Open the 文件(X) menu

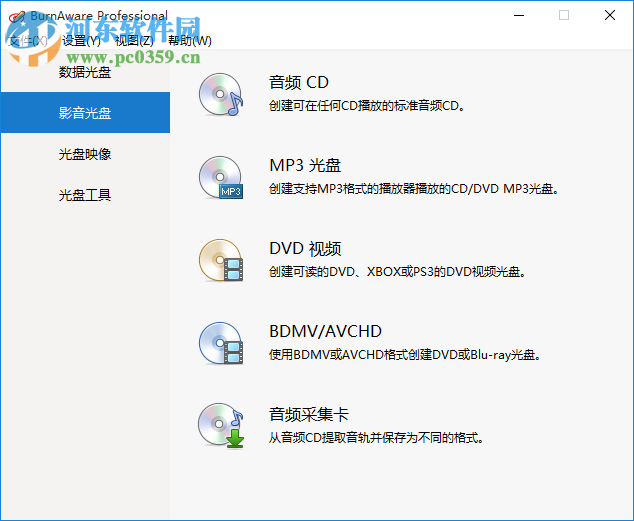click(x=27, y=40)
